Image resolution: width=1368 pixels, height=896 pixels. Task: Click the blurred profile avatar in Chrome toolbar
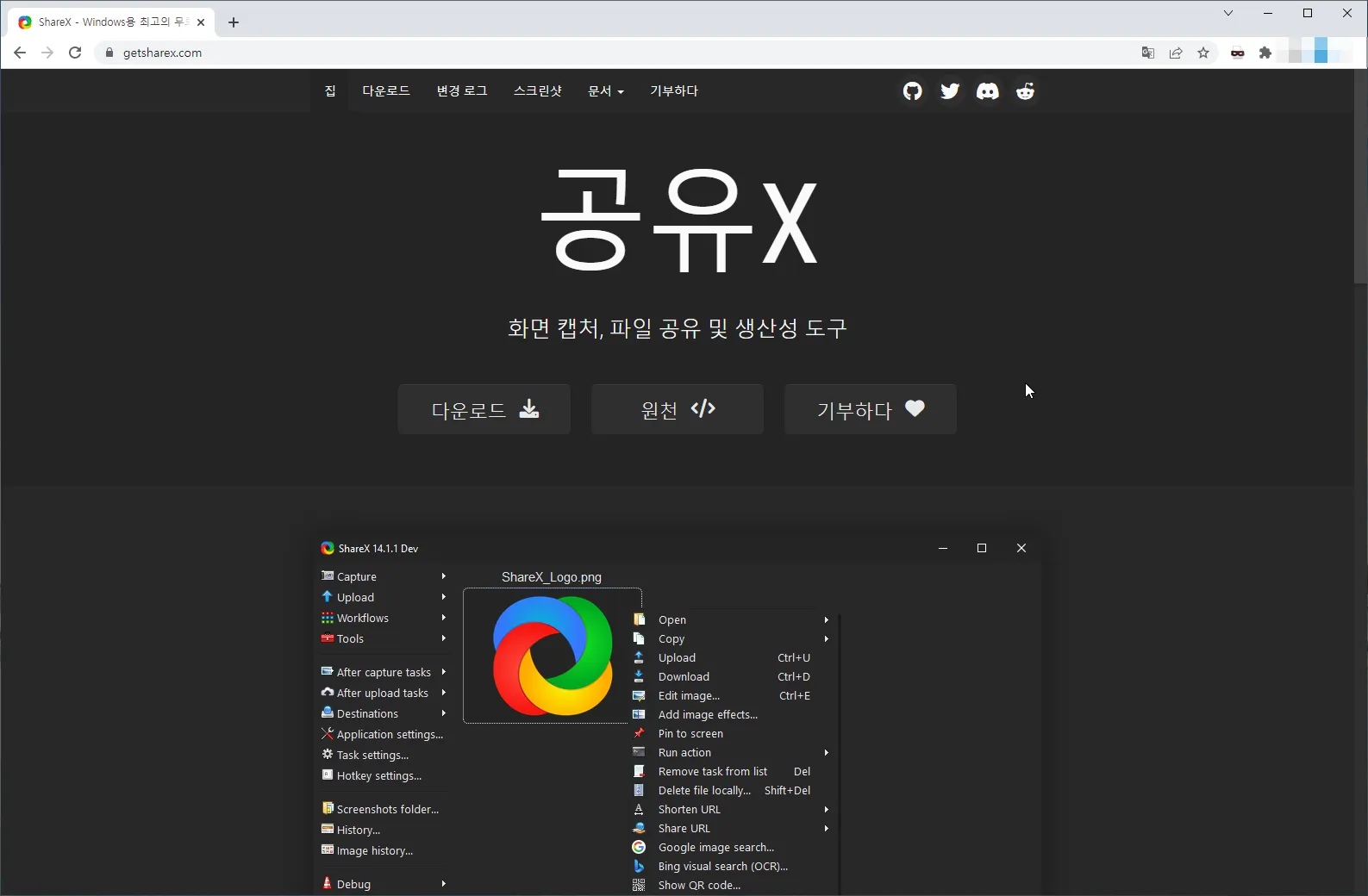[x=1321, y=51]
